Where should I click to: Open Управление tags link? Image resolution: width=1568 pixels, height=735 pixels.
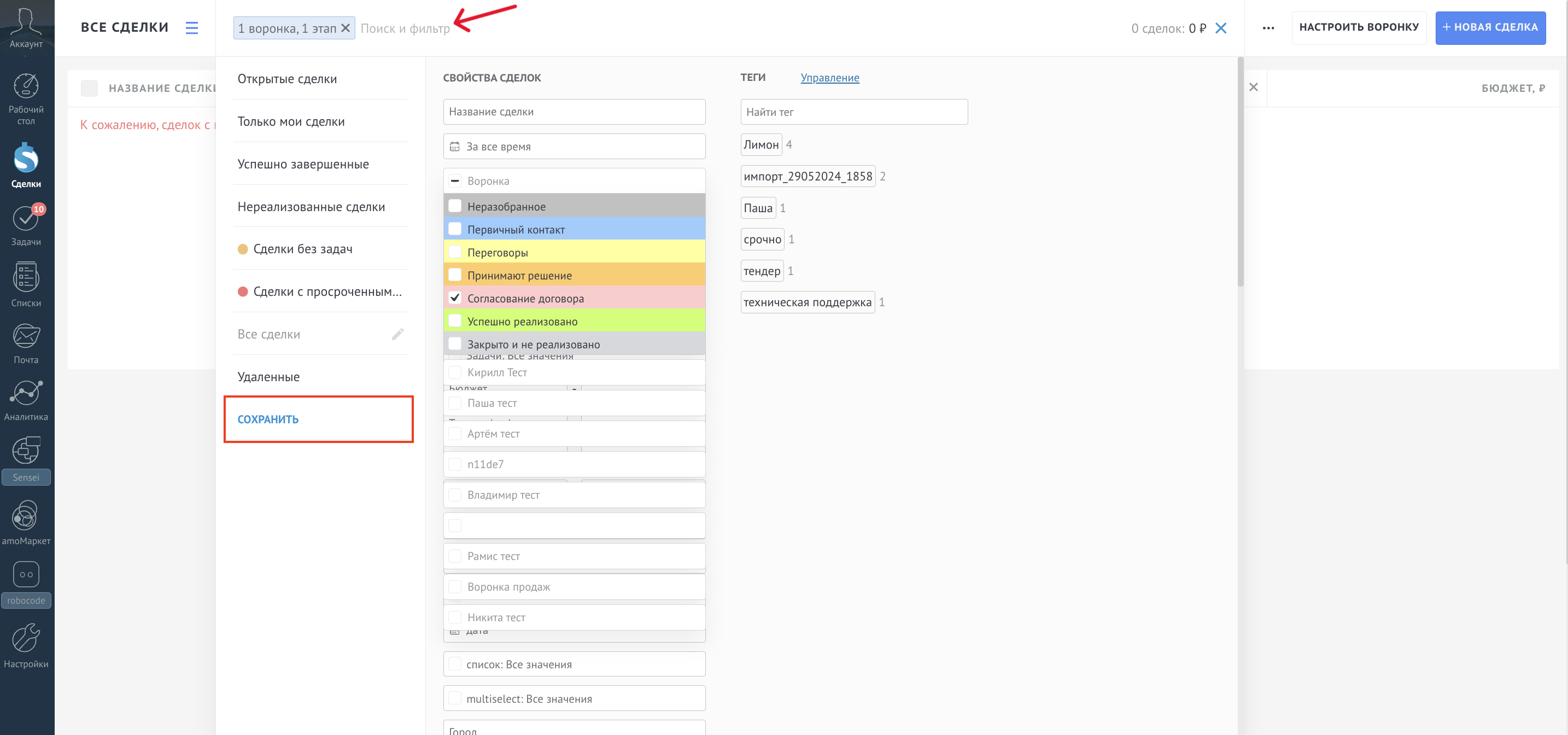click(830, 78)
